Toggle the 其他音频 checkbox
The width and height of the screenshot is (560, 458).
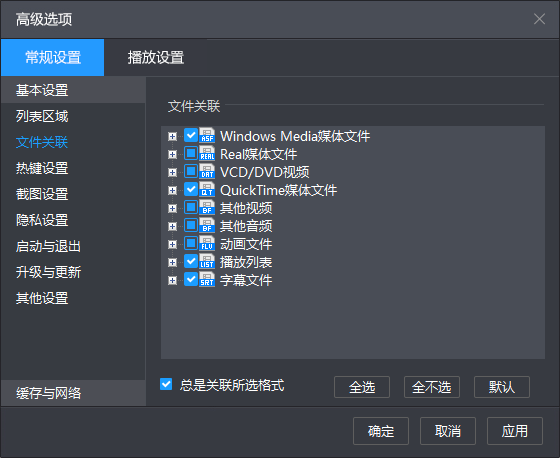pyautogui.click(x=191, y=225)
